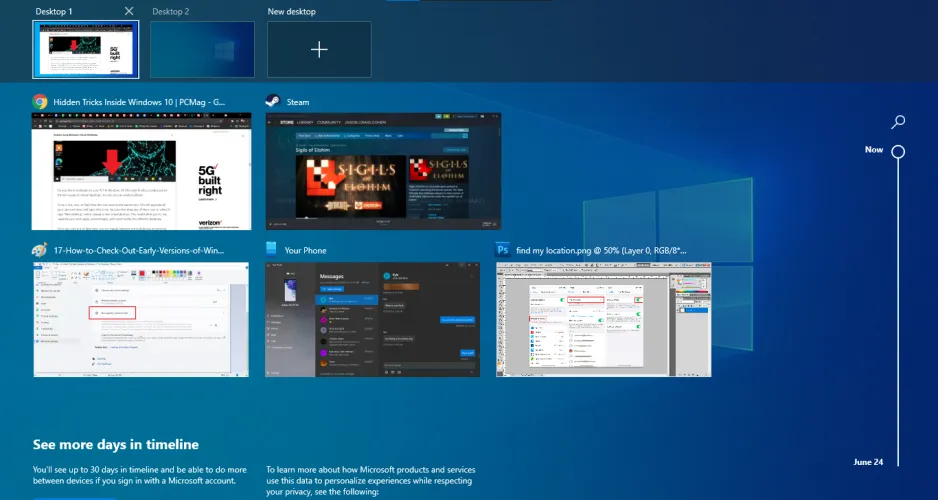938x500 pixels.
Task: Click the "Your Phone" window title text
Action: [306, 251]
